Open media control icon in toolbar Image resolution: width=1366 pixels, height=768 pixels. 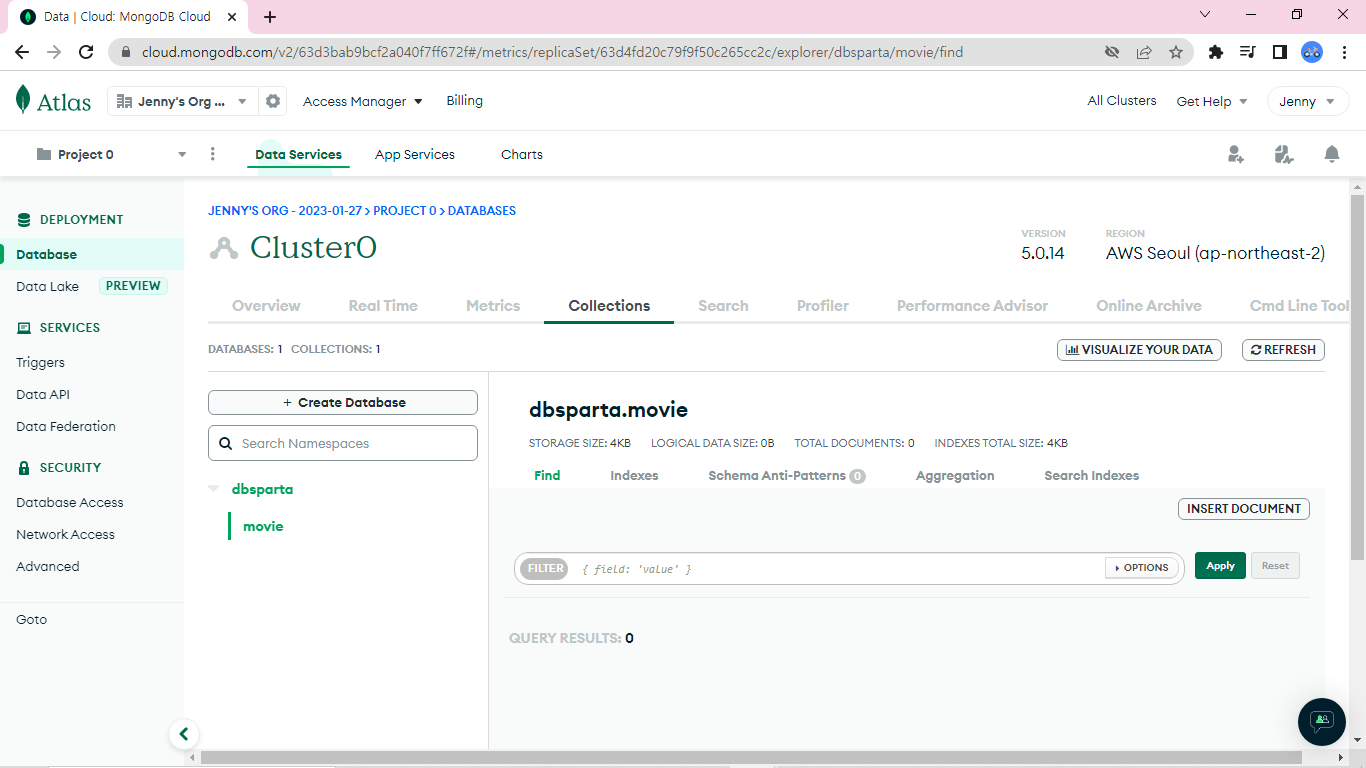(1248, 52)
